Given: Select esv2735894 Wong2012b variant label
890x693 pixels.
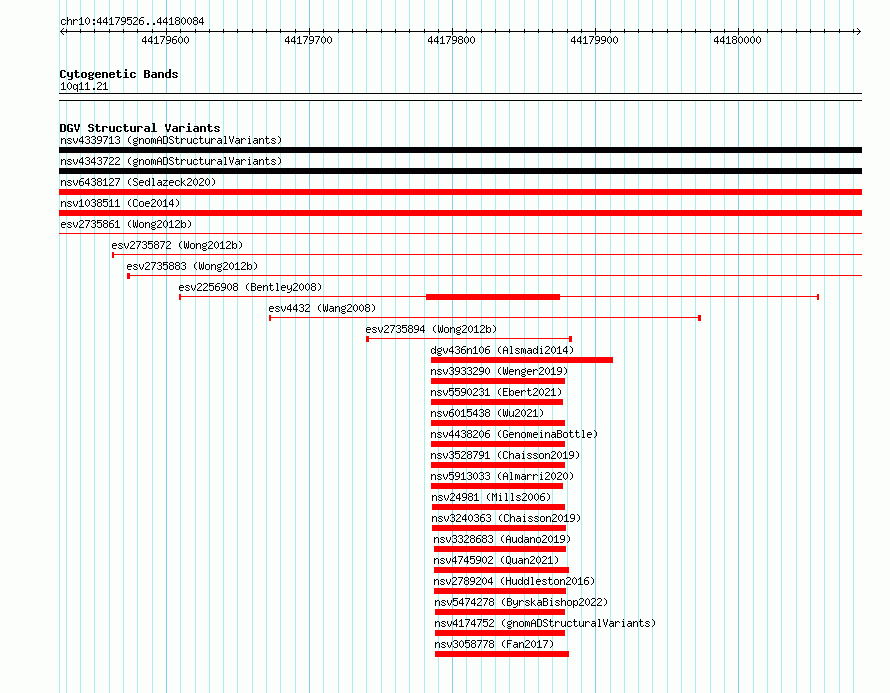Looking at the screenshot, I should coord(431,329).
